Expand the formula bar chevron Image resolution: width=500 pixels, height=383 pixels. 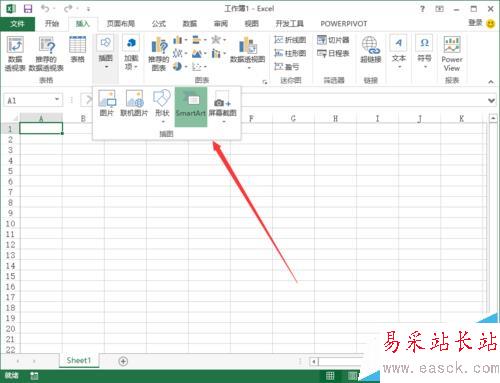491,100
